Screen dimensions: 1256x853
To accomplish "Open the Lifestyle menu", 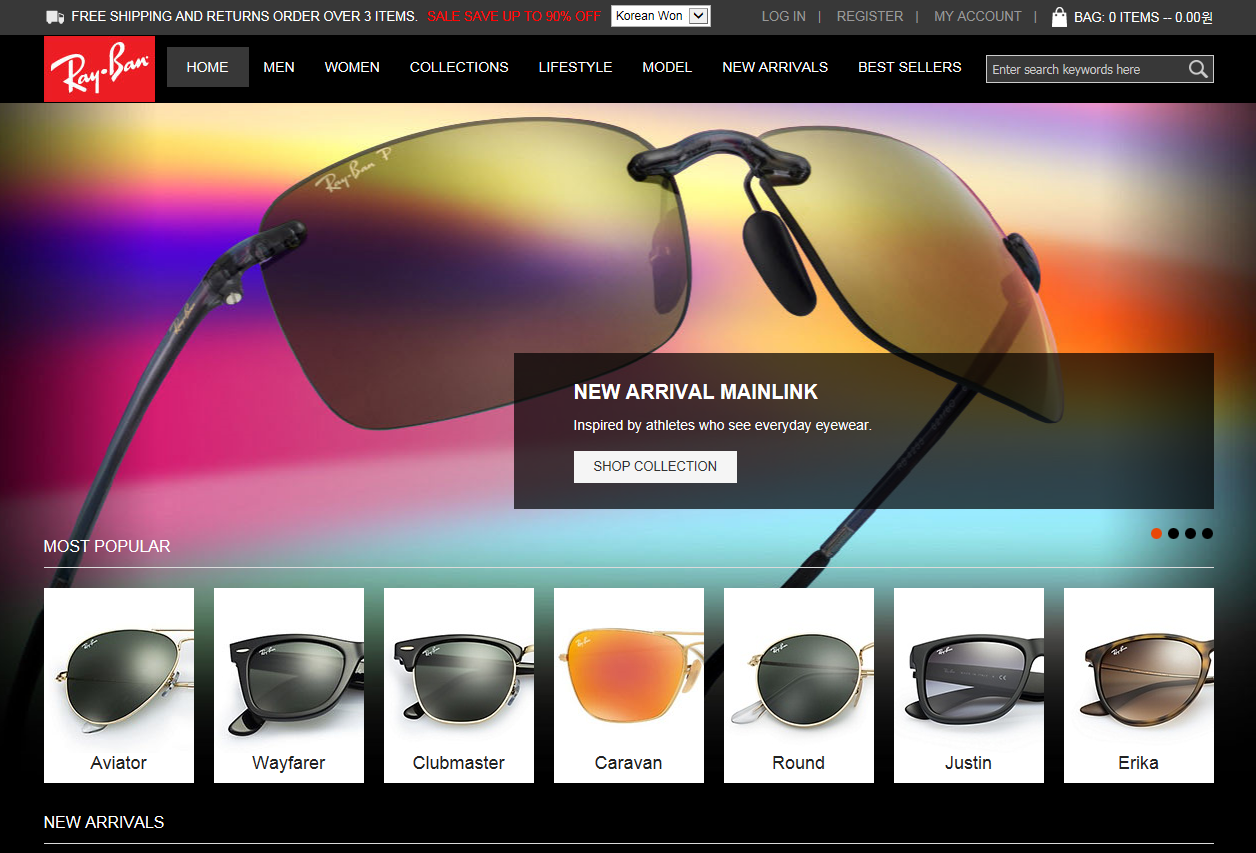I will (575, 67).
